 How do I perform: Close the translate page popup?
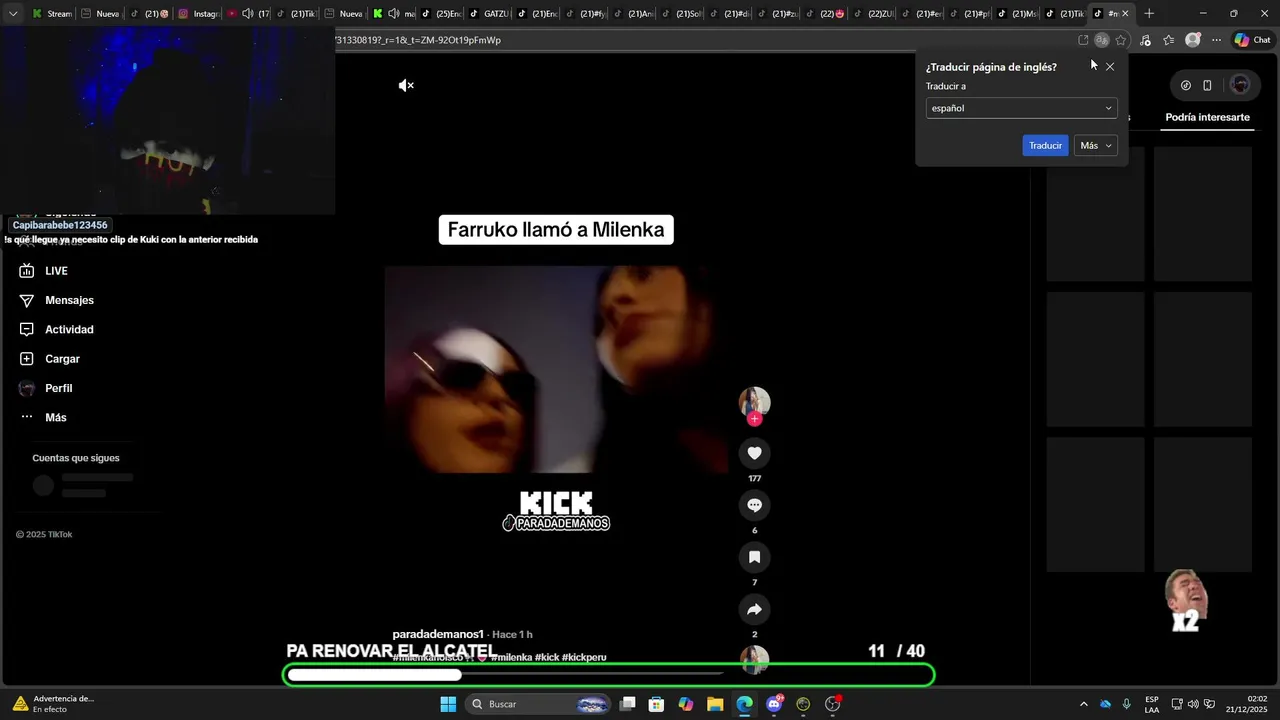[x=1110, y=67]
